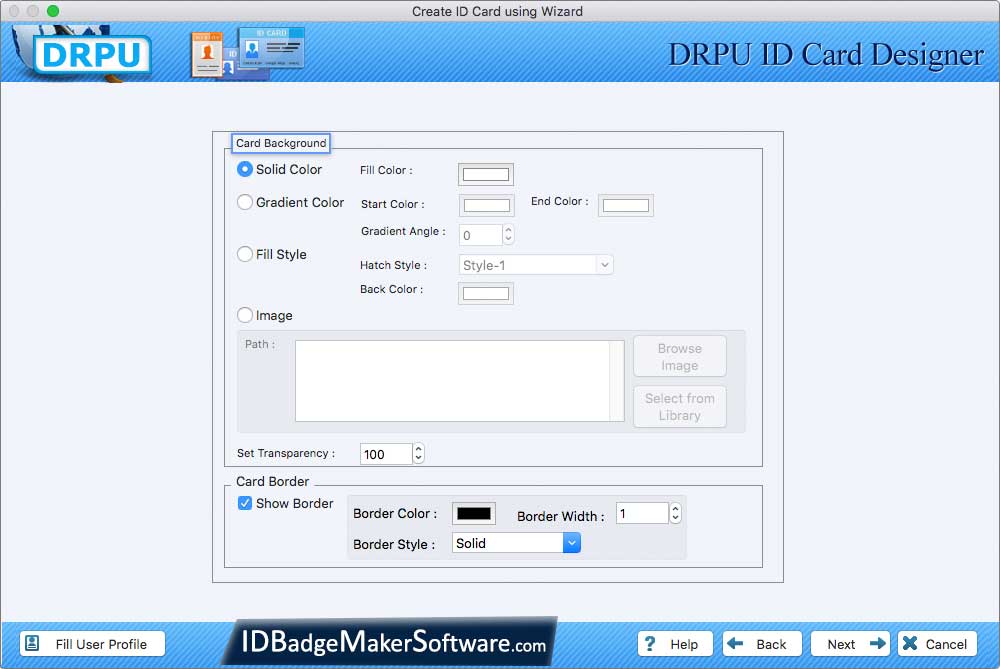The height and width of the screenshot is (669, 1000).
Task: Click the Gradient Angle value field
Action: tap(481, 235)
